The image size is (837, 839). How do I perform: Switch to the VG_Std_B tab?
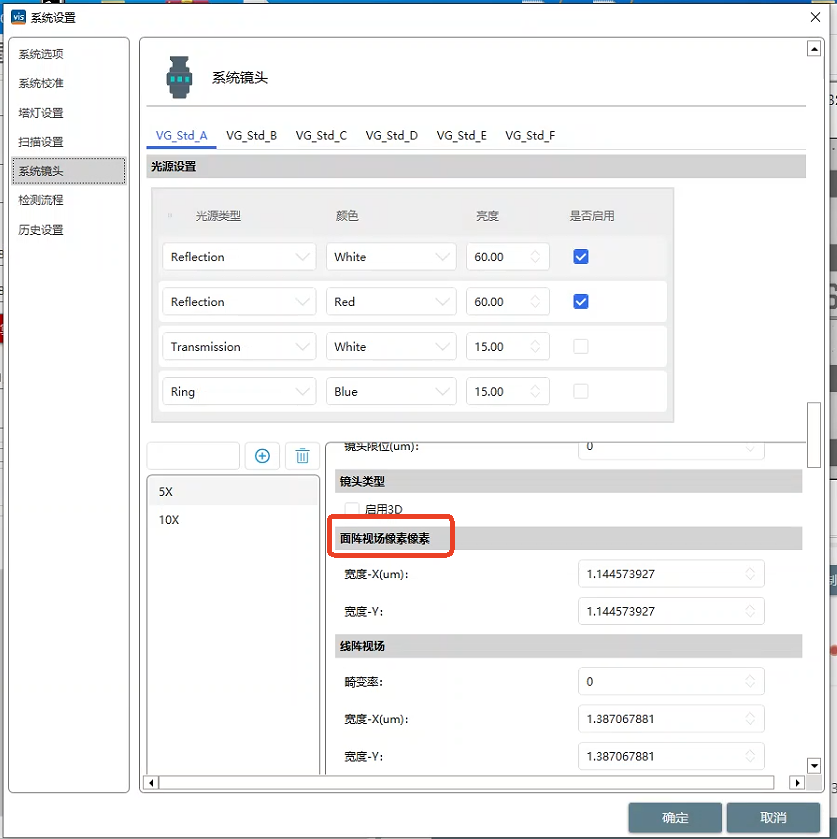[x=251, y=135]
